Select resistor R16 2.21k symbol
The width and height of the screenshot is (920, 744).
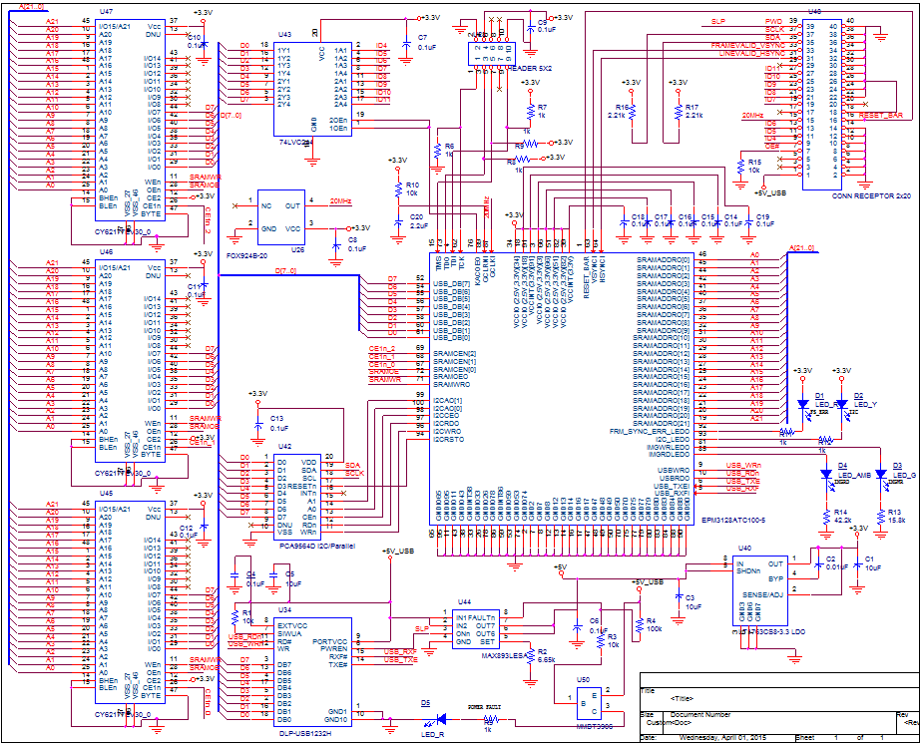pyautogui.click(x=632, y=113)
